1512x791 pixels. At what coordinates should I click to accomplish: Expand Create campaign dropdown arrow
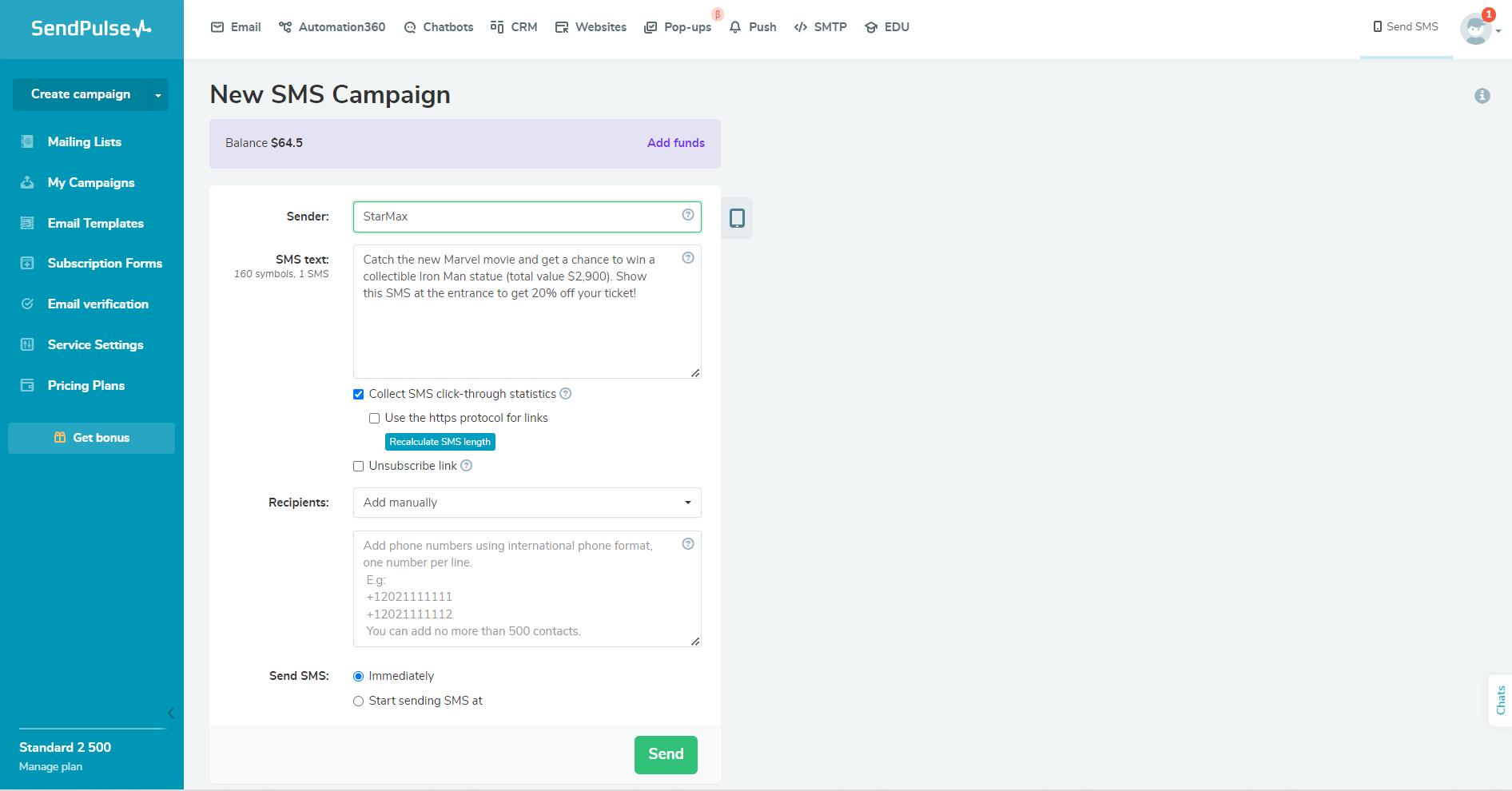158,95
